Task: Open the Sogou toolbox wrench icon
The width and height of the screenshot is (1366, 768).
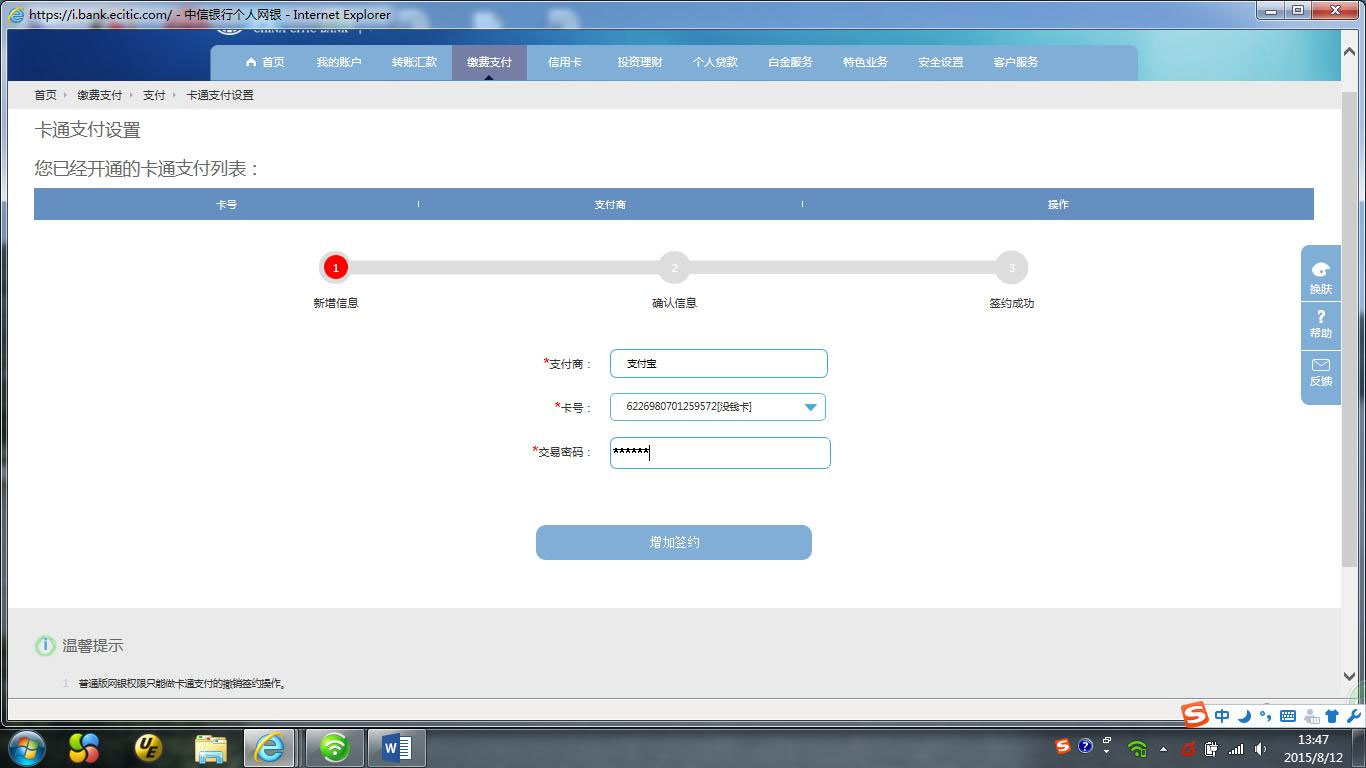Action: click(x=1354, y=716)
